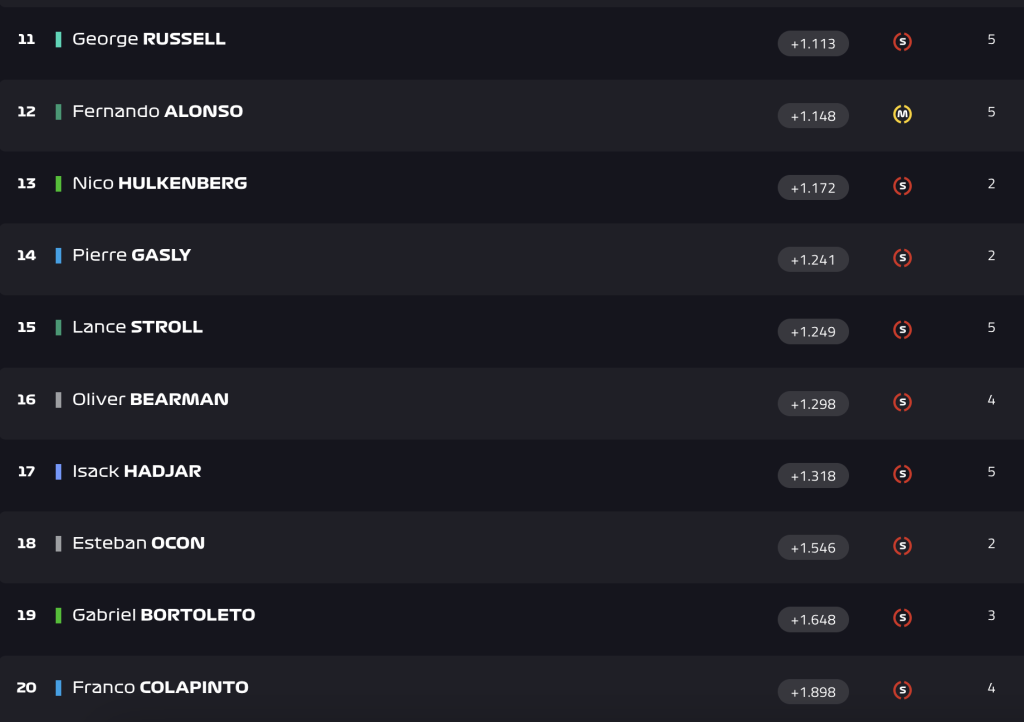
Task: Open George Russell's driver name
Action: (x=149, y=39)
